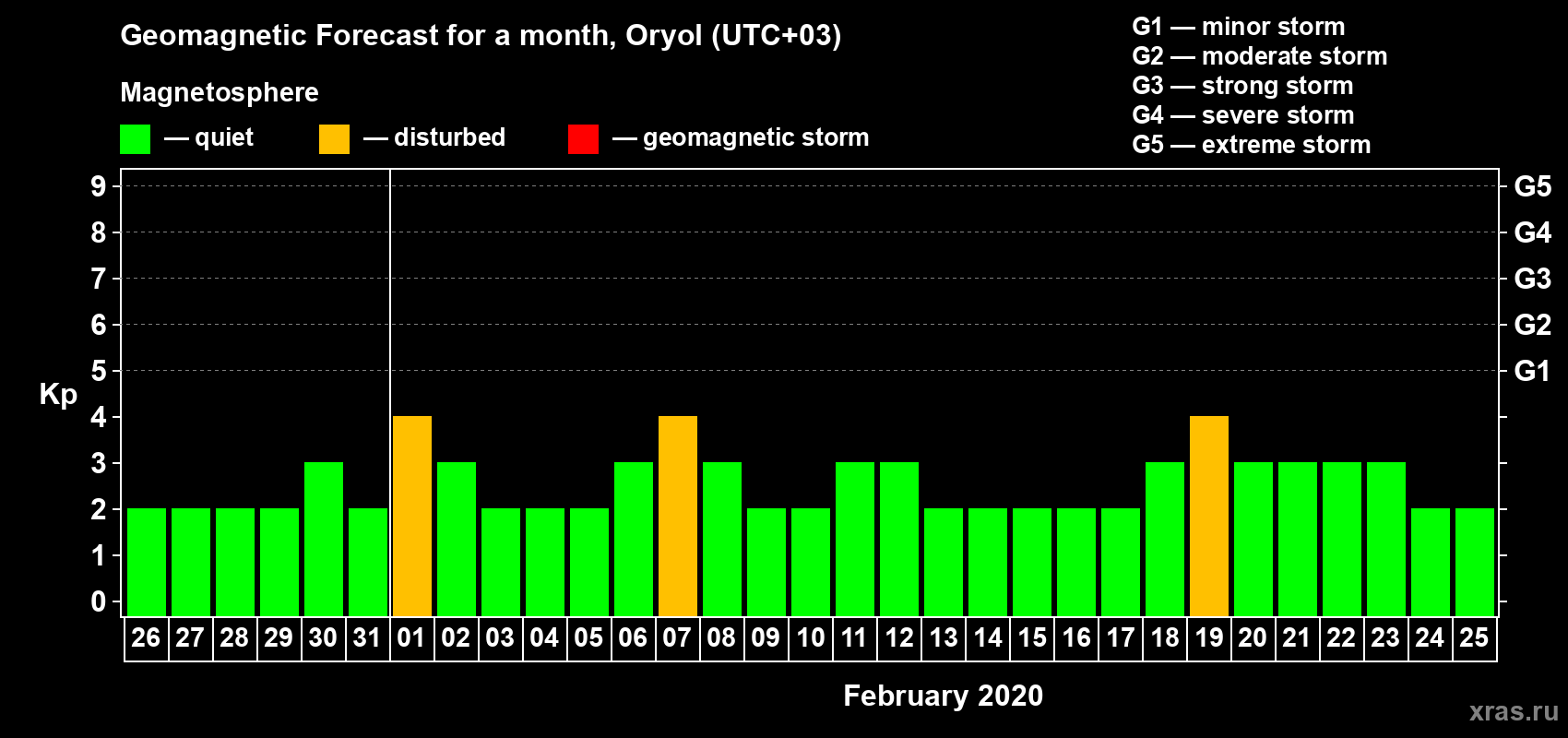Click the 'disturbed' legend label
Viewport: 1568px width, 738px height.
[x=449, y=137]
